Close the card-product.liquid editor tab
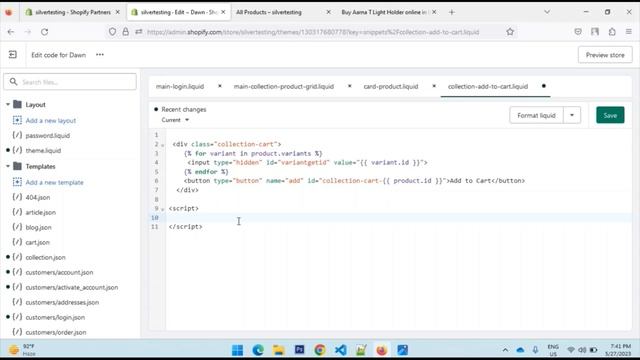Screen dimensions: 640x360 pos(434,86)
